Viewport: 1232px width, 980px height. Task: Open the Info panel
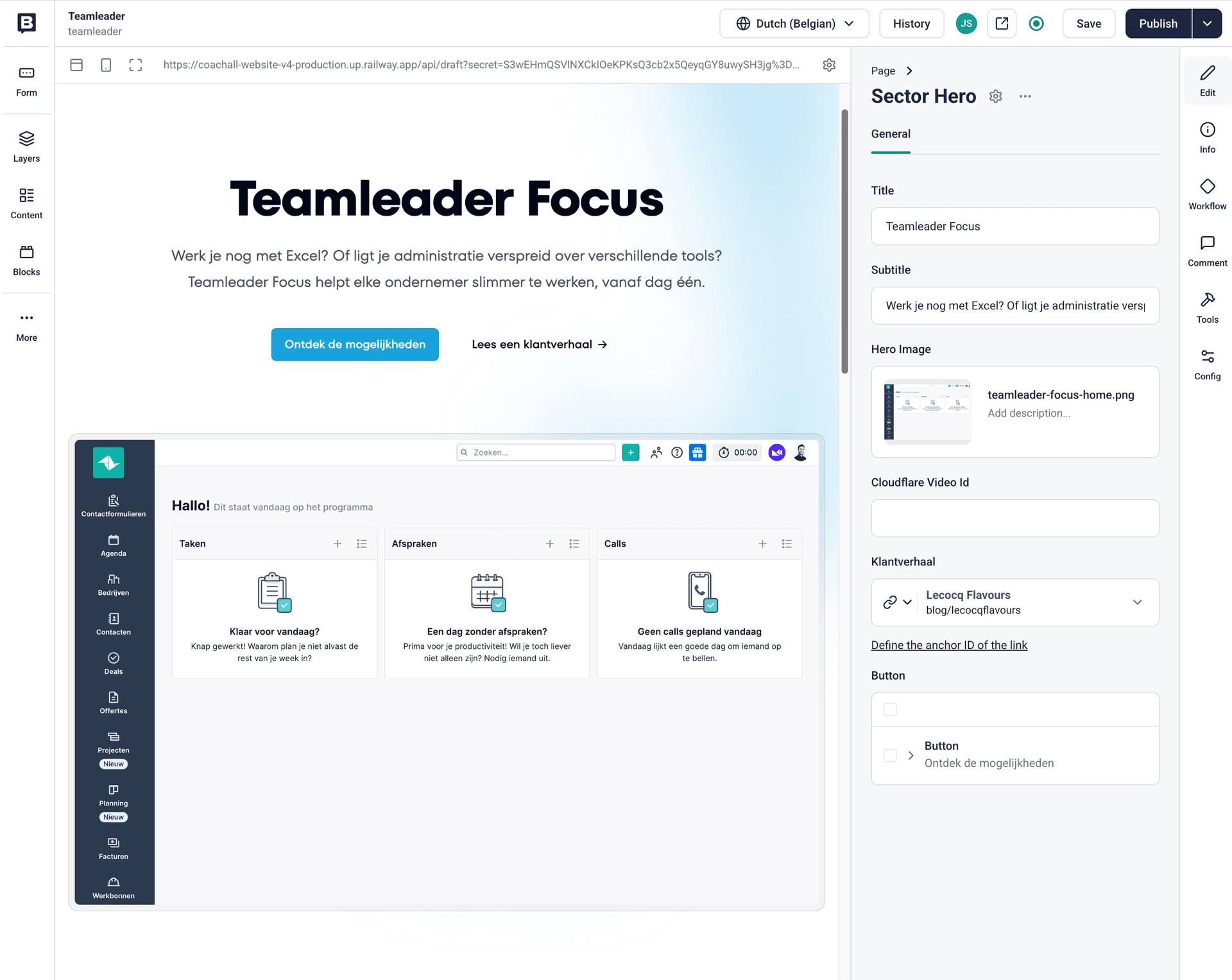click(1208, 138)
